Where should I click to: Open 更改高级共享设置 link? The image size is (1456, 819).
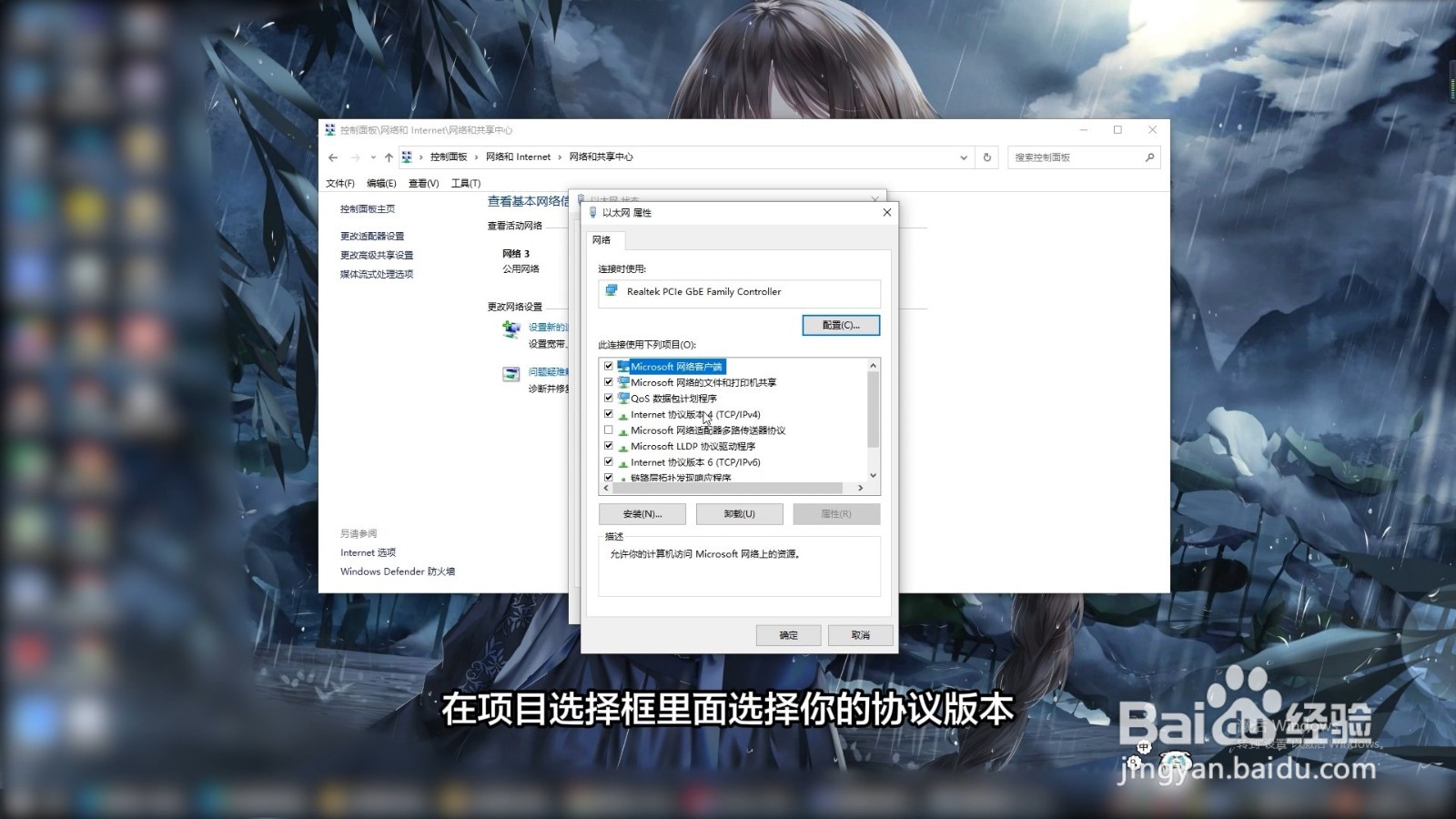coord(377,255)
